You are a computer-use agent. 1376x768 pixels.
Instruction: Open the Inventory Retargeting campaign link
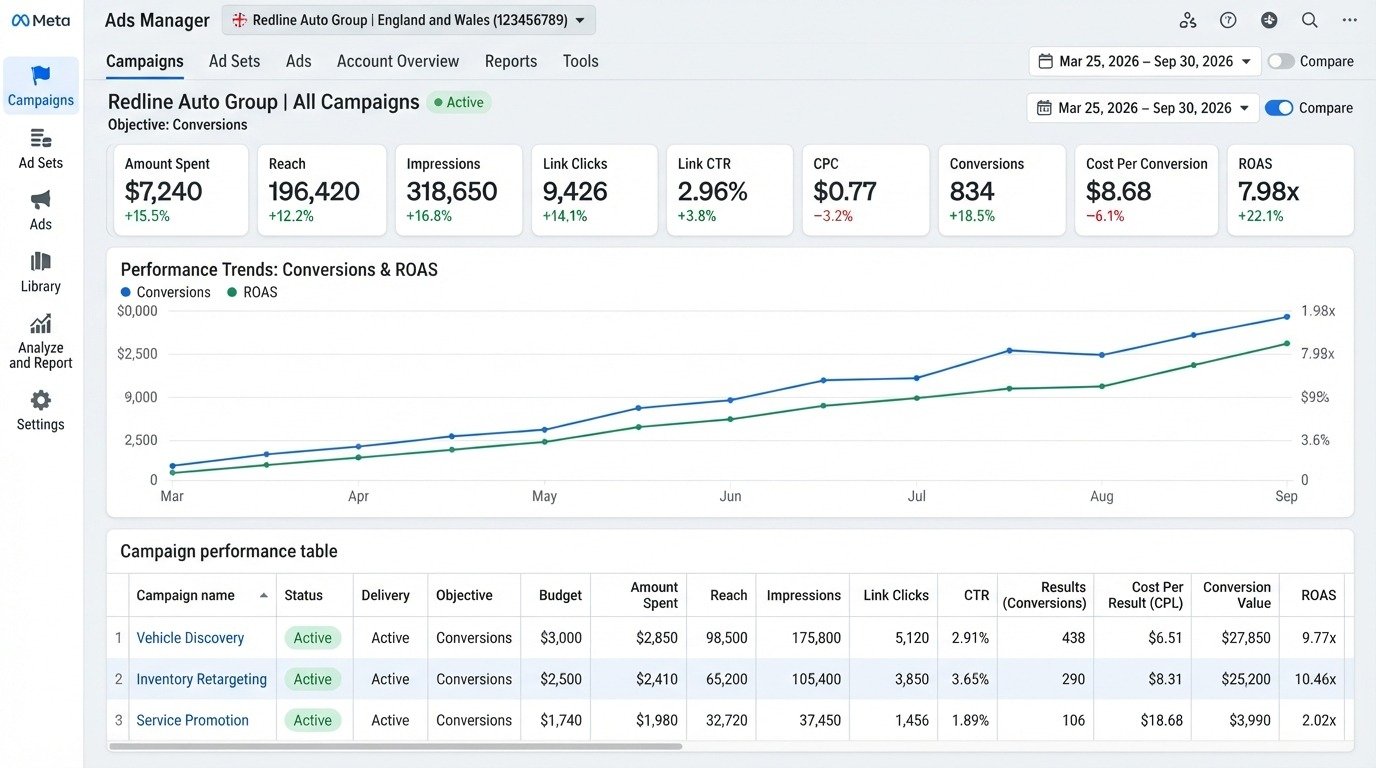tap(202, 679)
